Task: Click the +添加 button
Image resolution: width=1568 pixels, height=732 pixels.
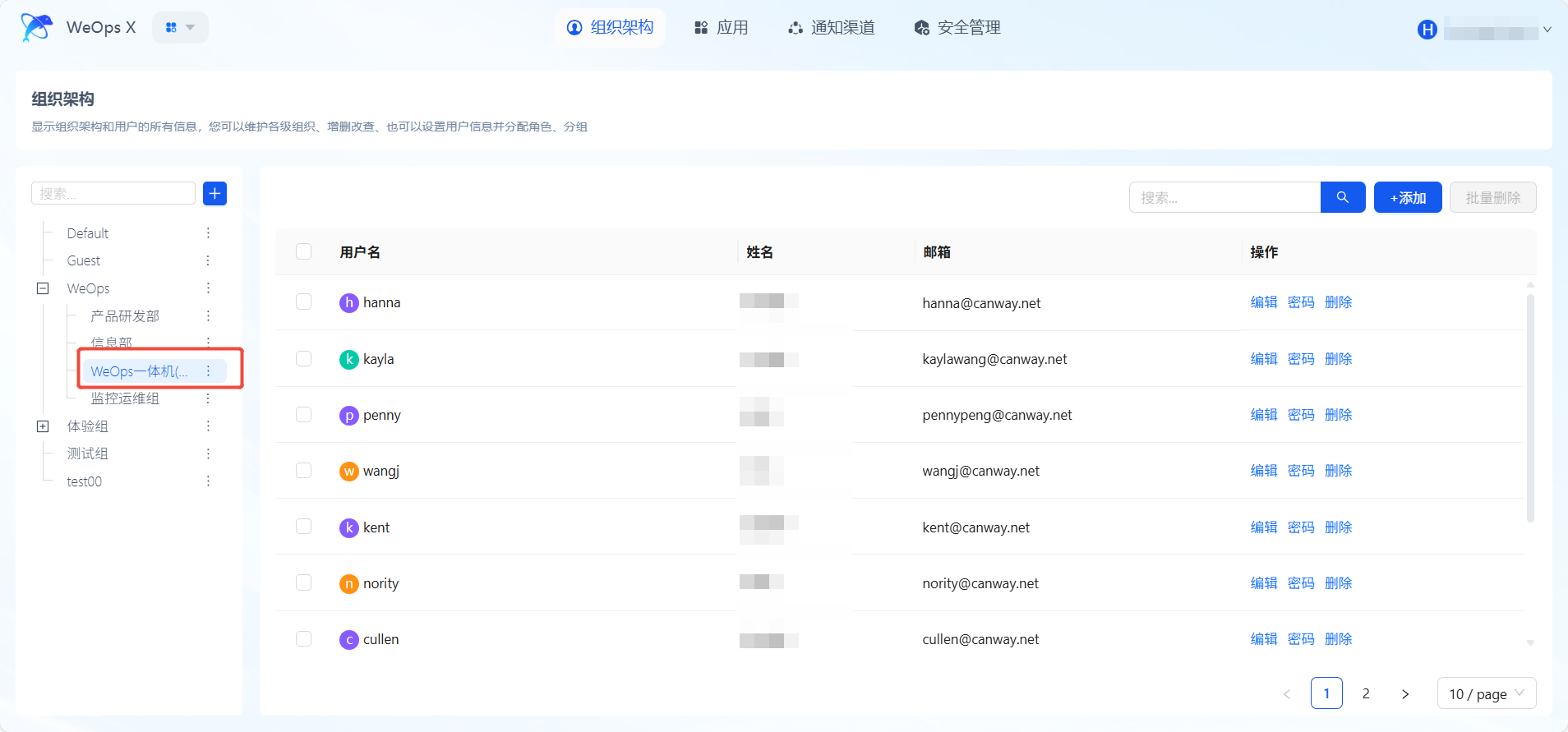Action: click(1408, 197)
